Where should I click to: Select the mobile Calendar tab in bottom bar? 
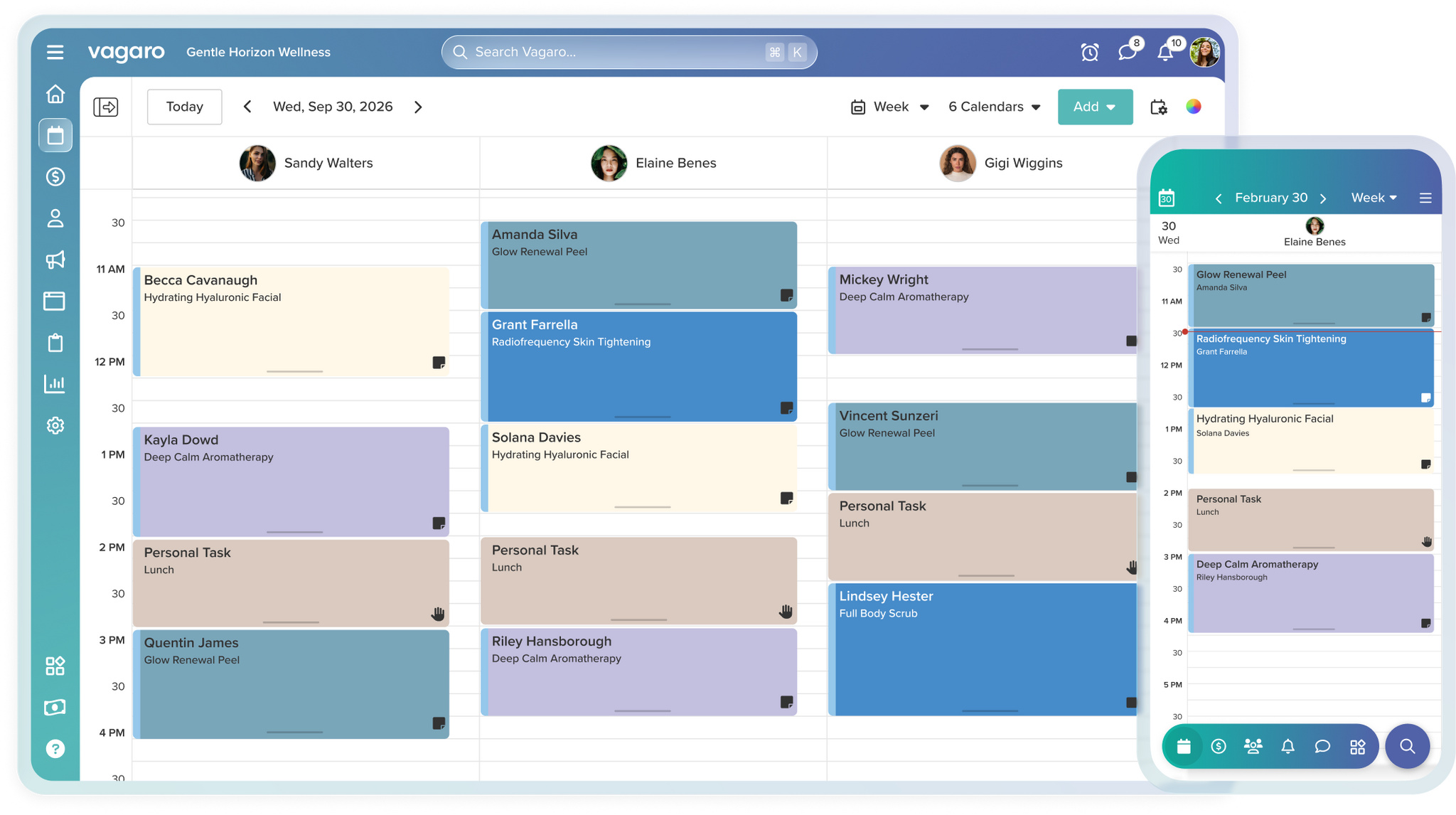tap(1184, 746)
